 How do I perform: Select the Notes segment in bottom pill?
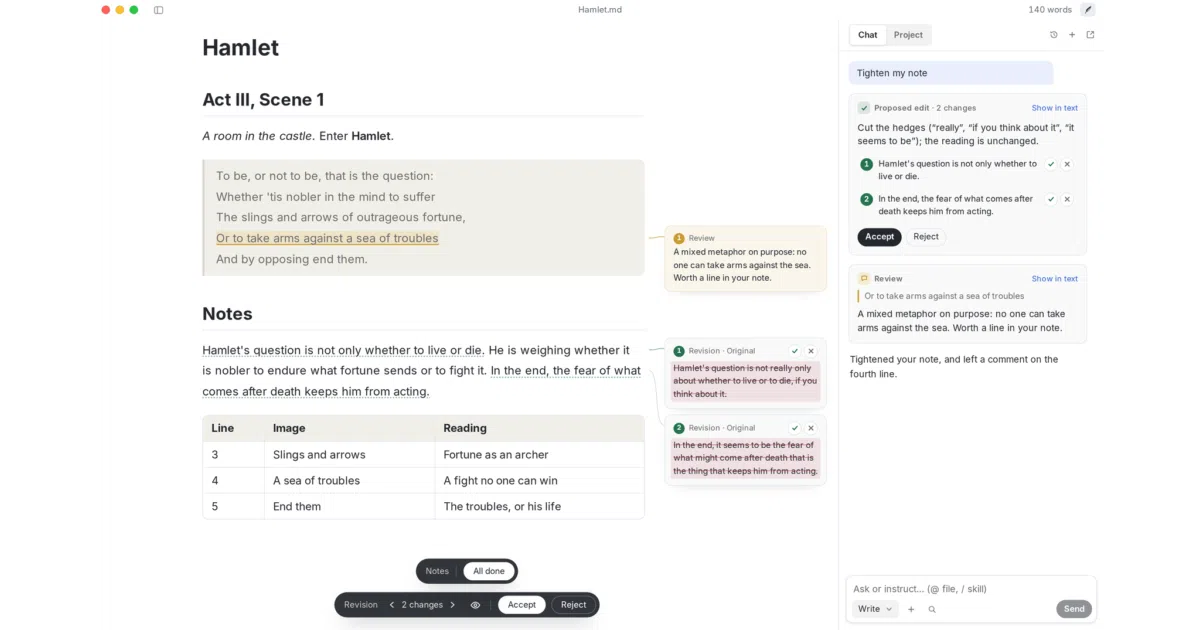click(437, 571)
